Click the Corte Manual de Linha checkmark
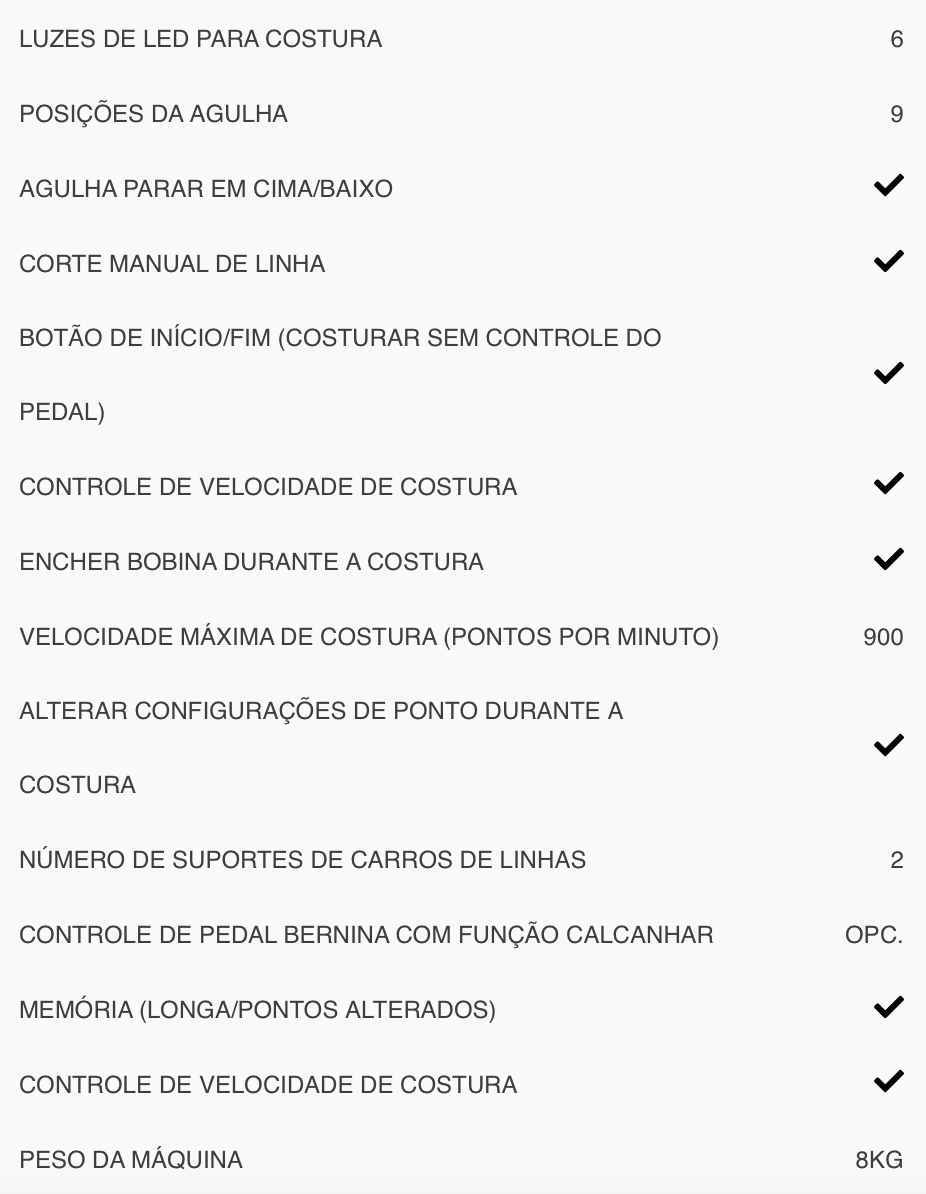The width and height of the screenshot is (926, 1194). (x=888, y=261)
